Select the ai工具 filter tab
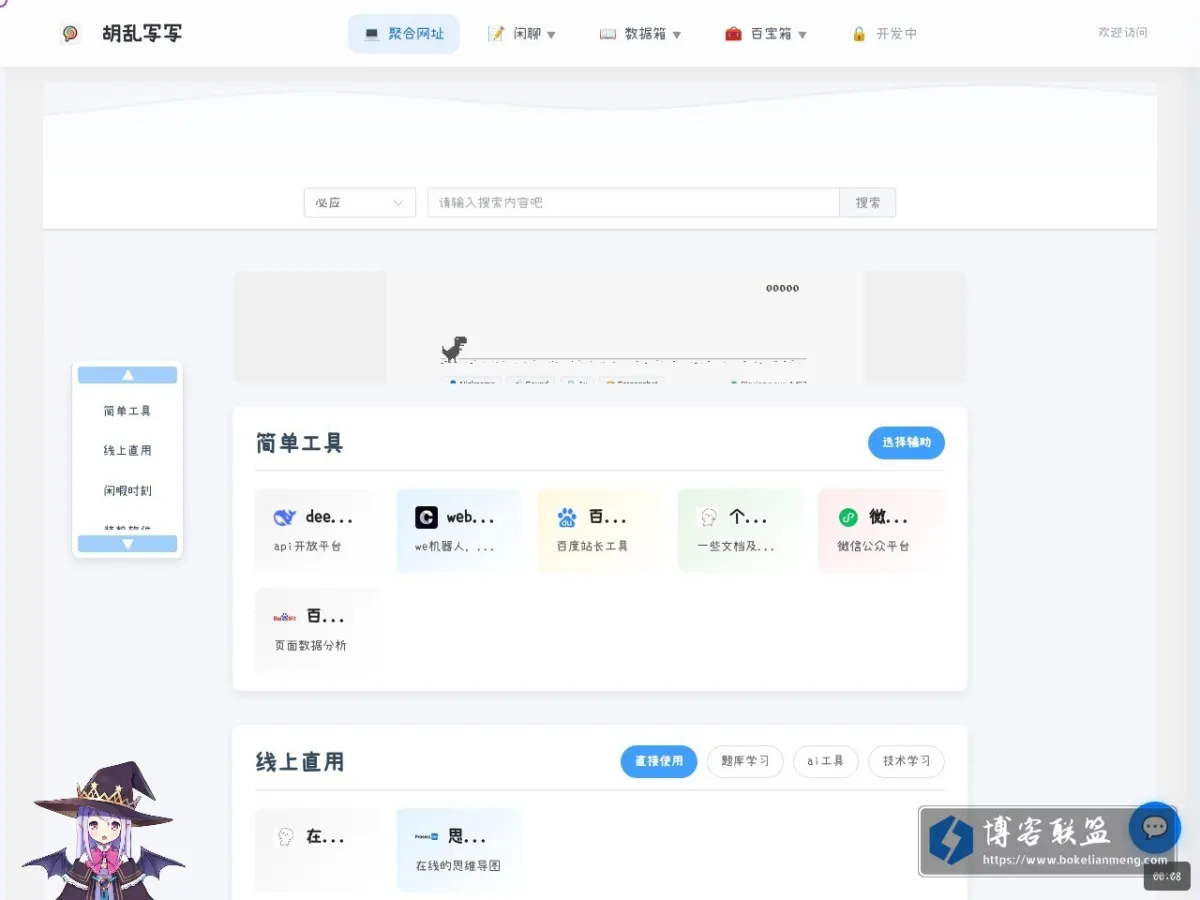Image resolution: width=1200 pixels, height=900 pixels. [825, 761]
